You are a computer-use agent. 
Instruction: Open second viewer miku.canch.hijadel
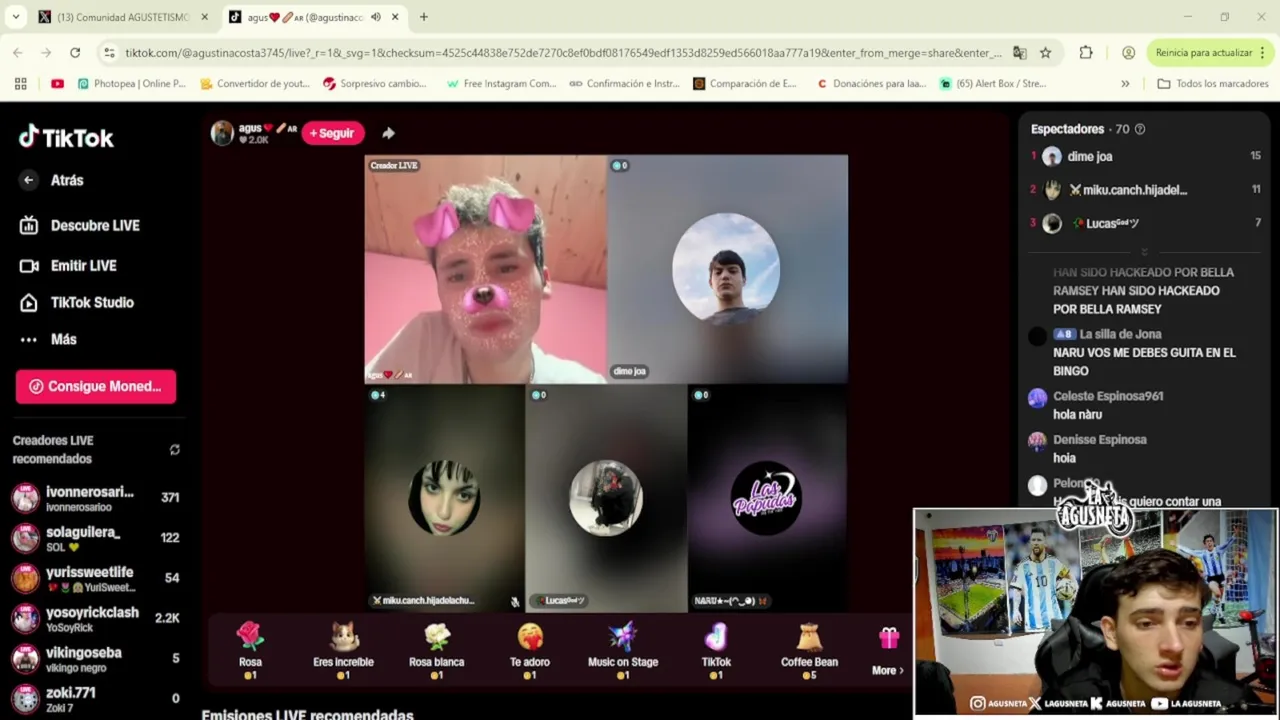1146,190
